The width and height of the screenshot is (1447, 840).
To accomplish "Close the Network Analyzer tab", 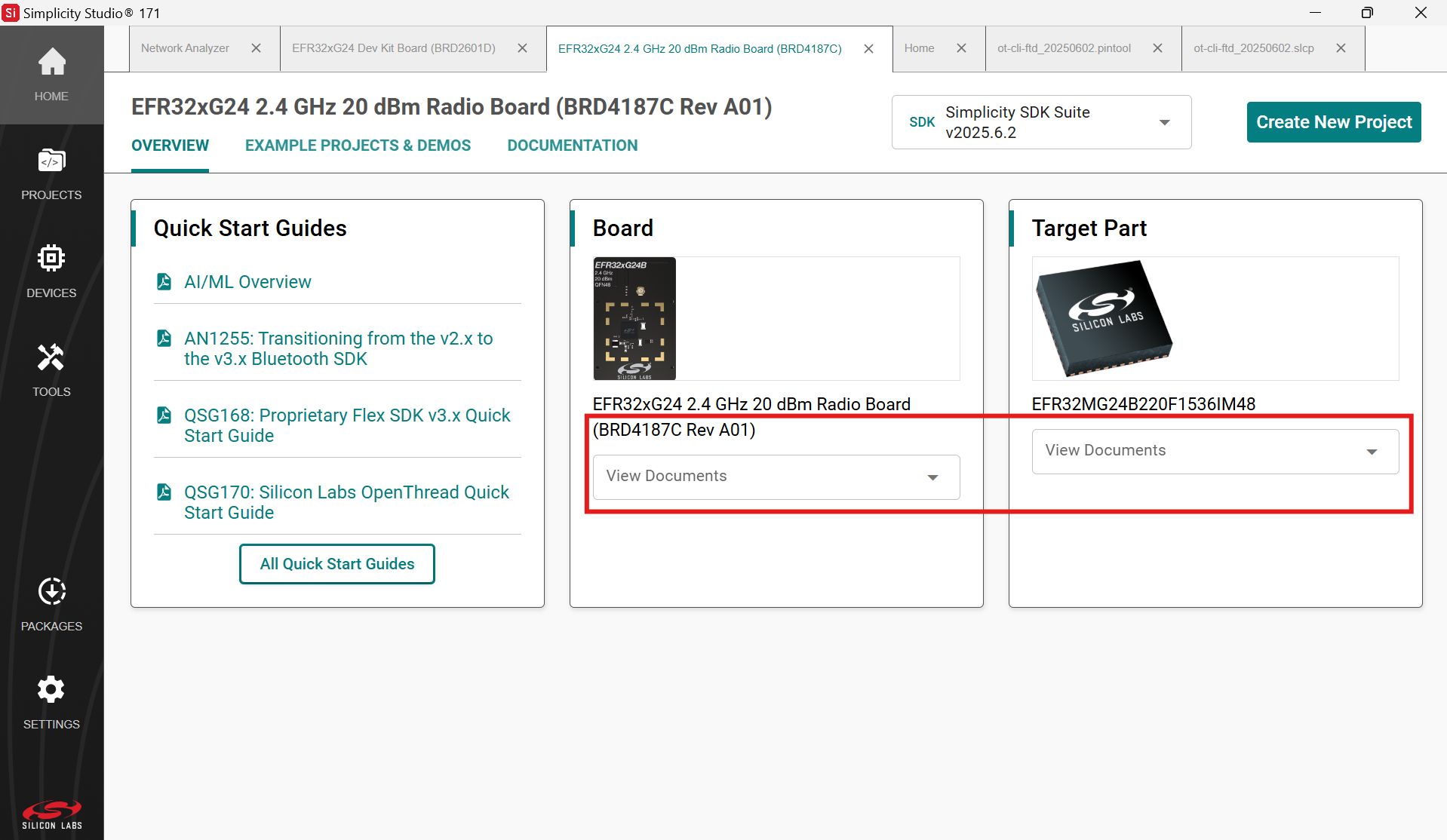I will click(x=257, y=48).
